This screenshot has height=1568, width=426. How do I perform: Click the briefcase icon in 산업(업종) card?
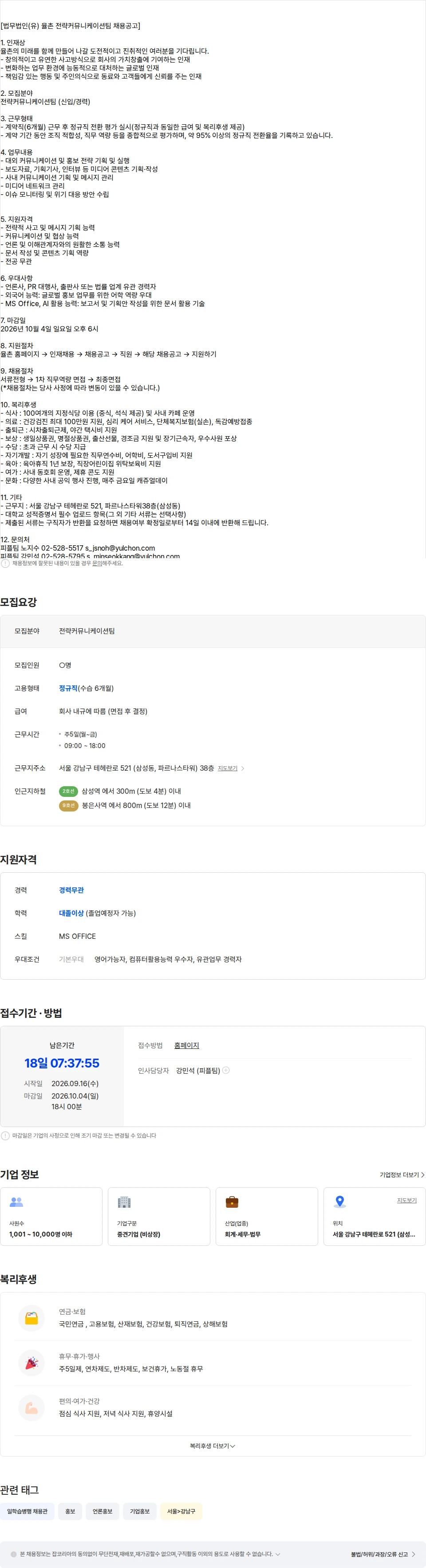(232, 1202)
